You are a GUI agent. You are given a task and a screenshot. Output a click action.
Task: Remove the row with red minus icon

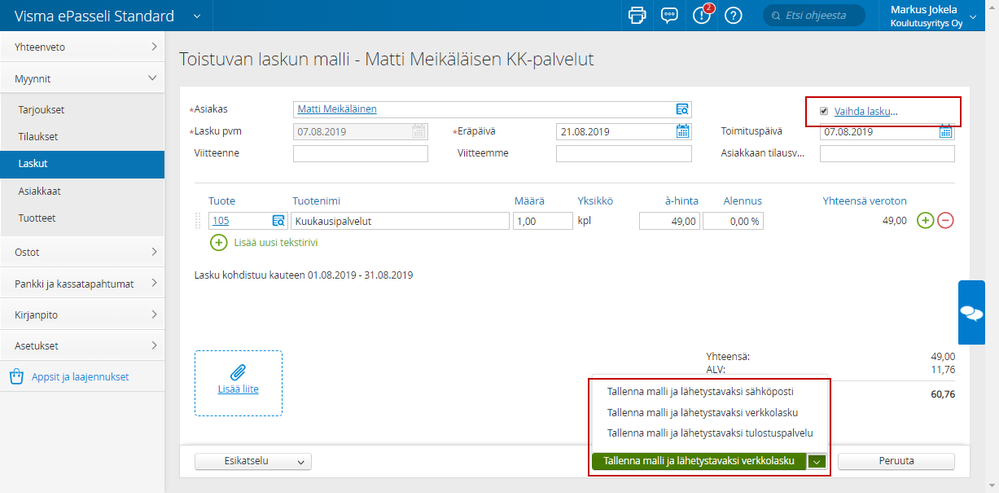point(945,220)
